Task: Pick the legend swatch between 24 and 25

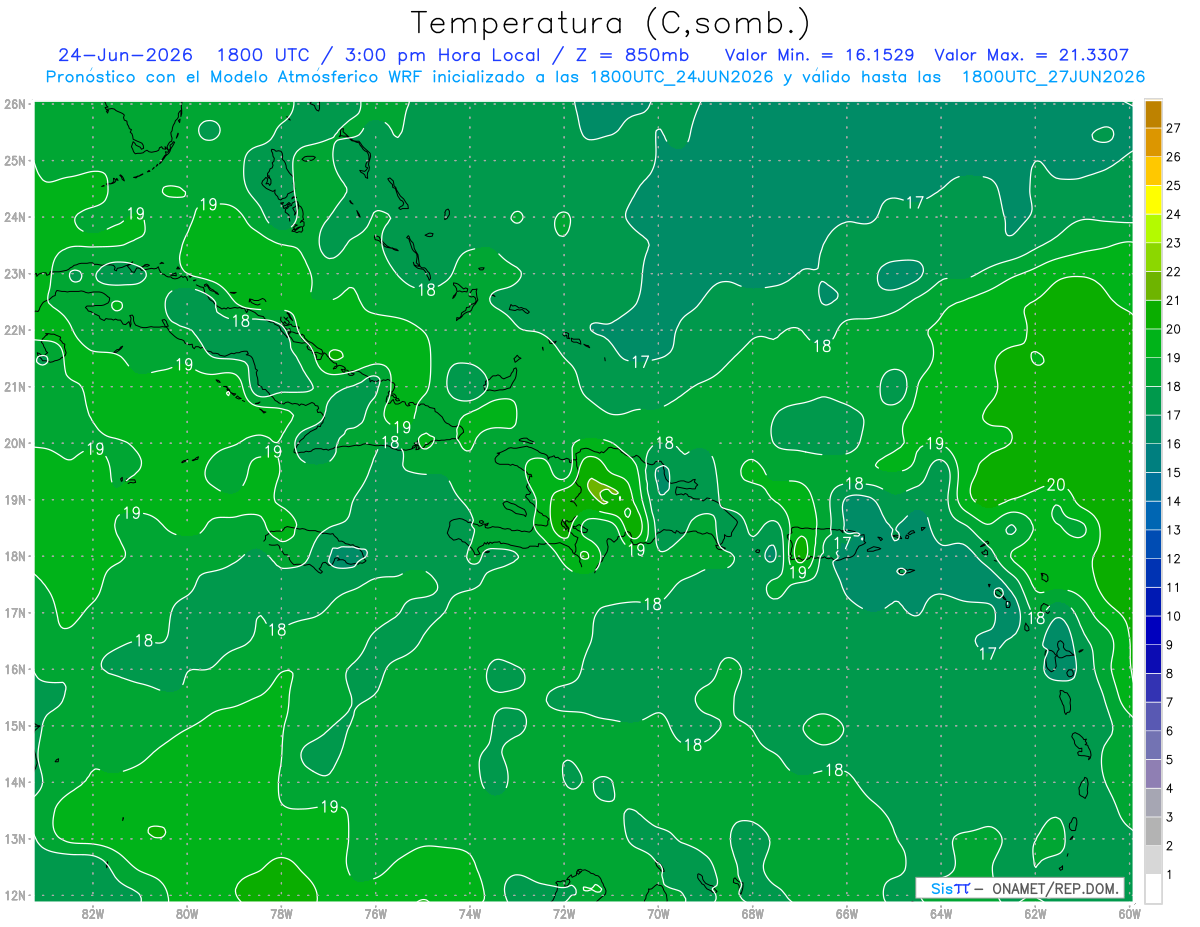Action: coord(1153,200)
